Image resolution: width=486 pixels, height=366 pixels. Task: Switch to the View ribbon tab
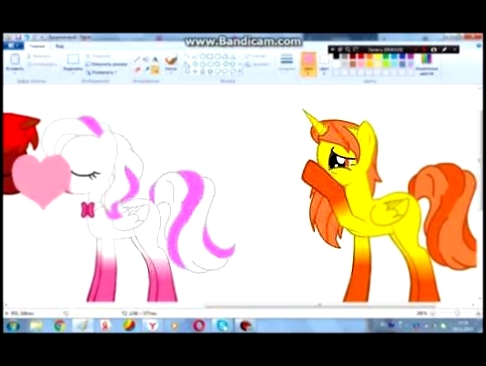pyautogui.click(x=59, y=46)
